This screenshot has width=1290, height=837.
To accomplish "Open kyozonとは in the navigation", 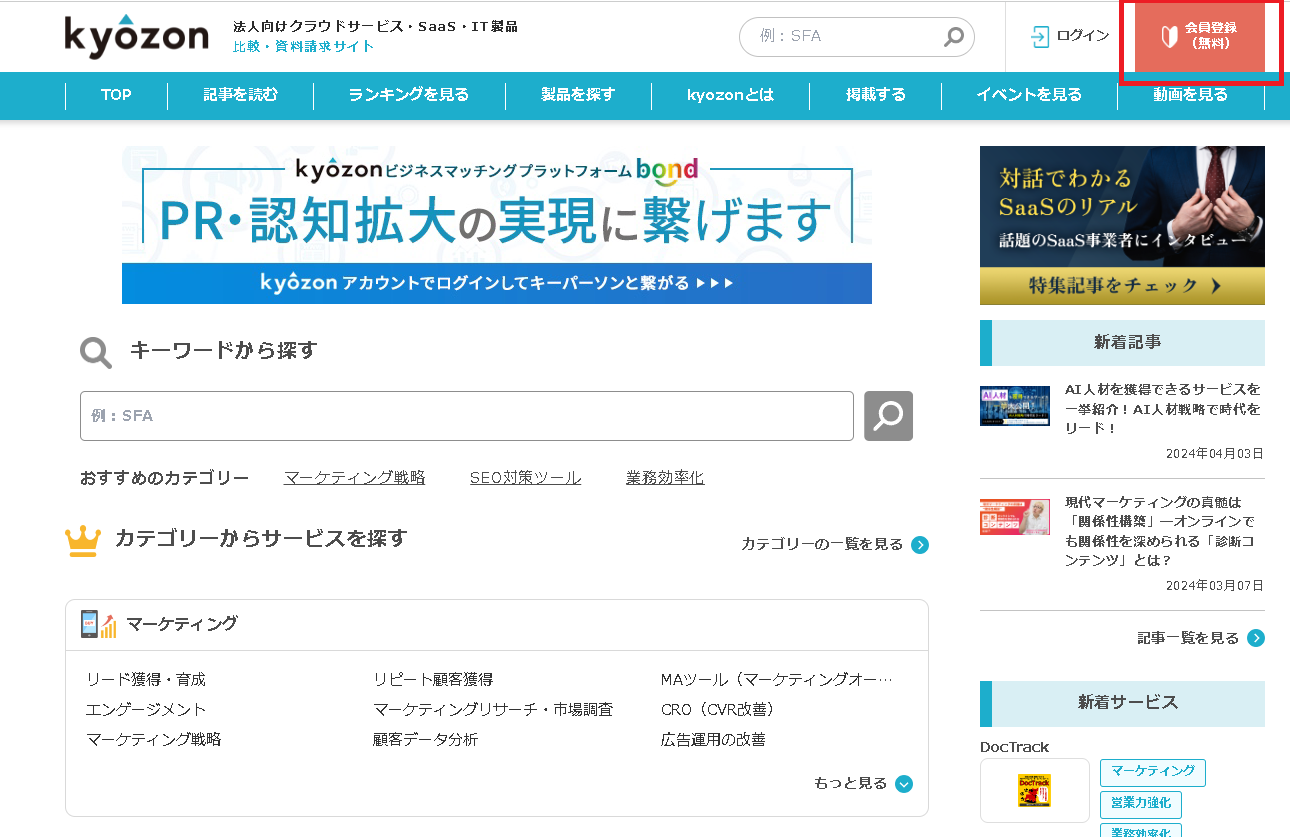I will (730, 95).
